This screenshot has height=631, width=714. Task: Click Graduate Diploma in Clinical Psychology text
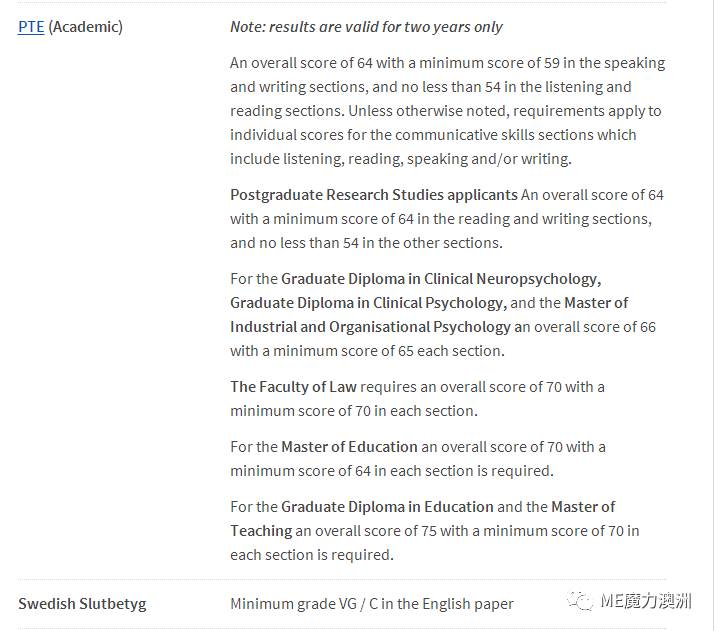click(368, 303)
